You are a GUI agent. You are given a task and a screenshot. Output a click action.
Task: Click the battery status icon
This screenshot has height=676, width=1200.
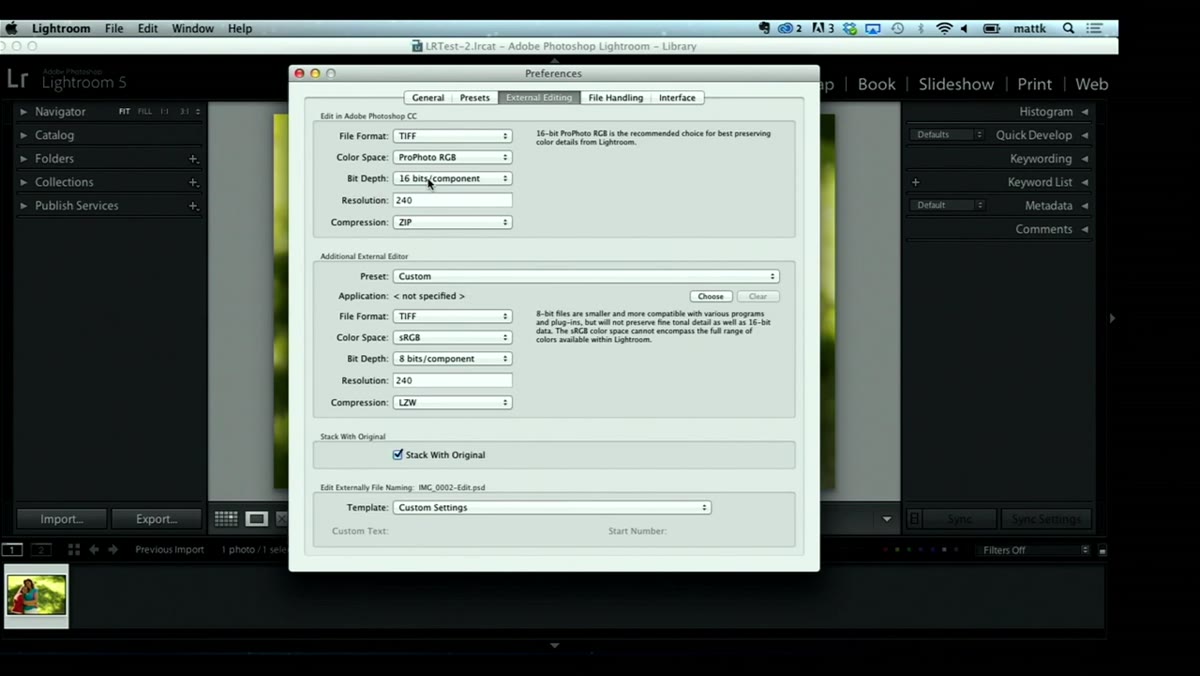pyautogui.click(x=992, y=29)
